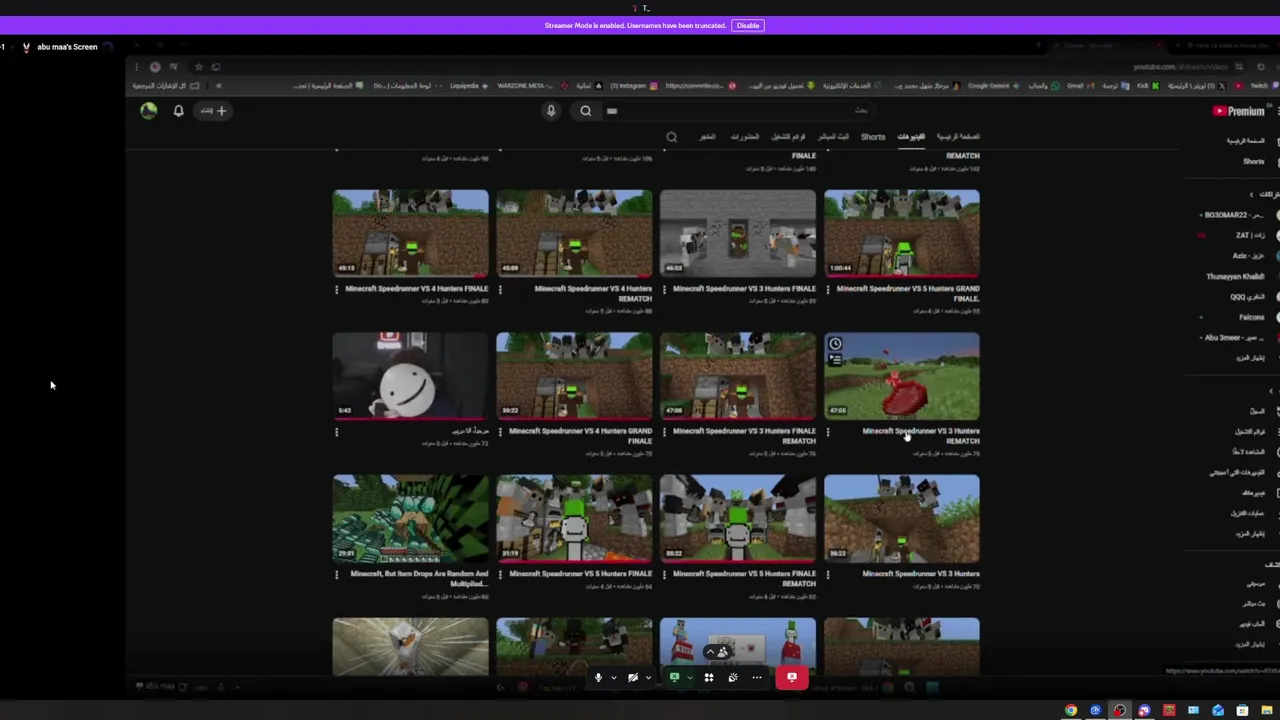This screenshot has height=720, width=1280.
Task: Open Falcons subscription in sidebar
Action: tap(1252, 317)
